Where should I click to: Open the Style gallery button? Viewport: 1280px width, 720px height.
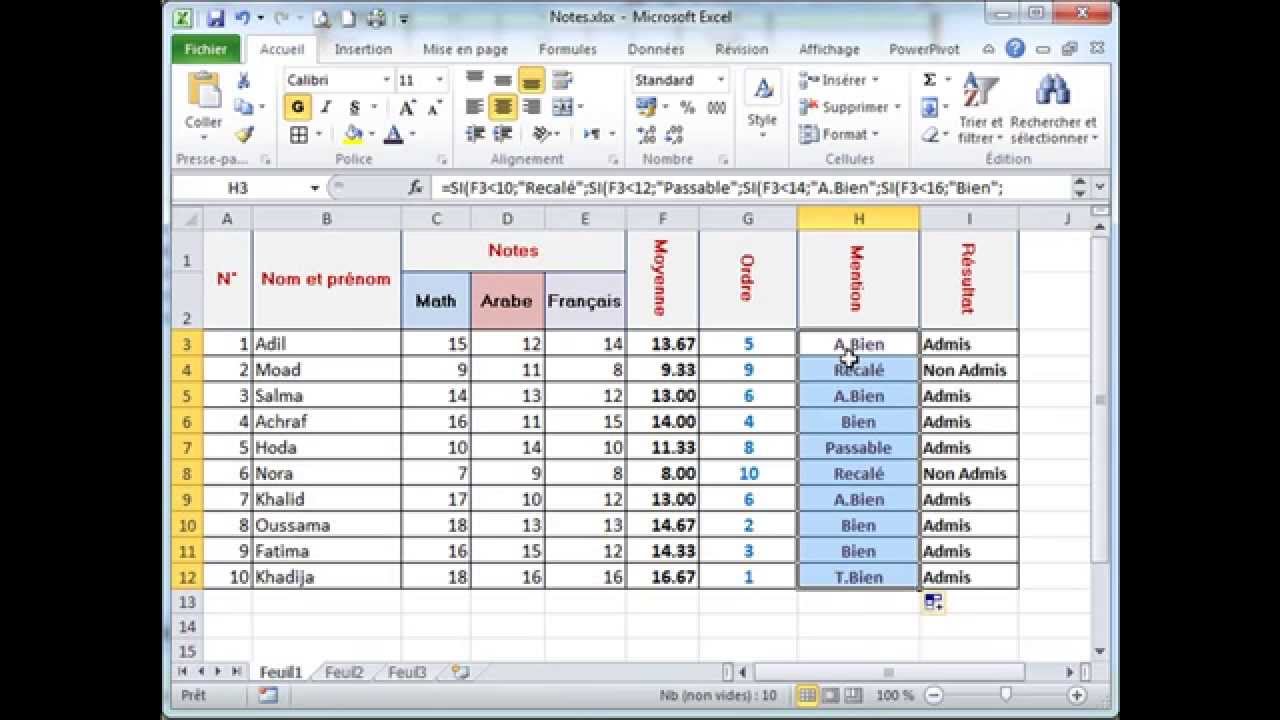pos(762,105)
